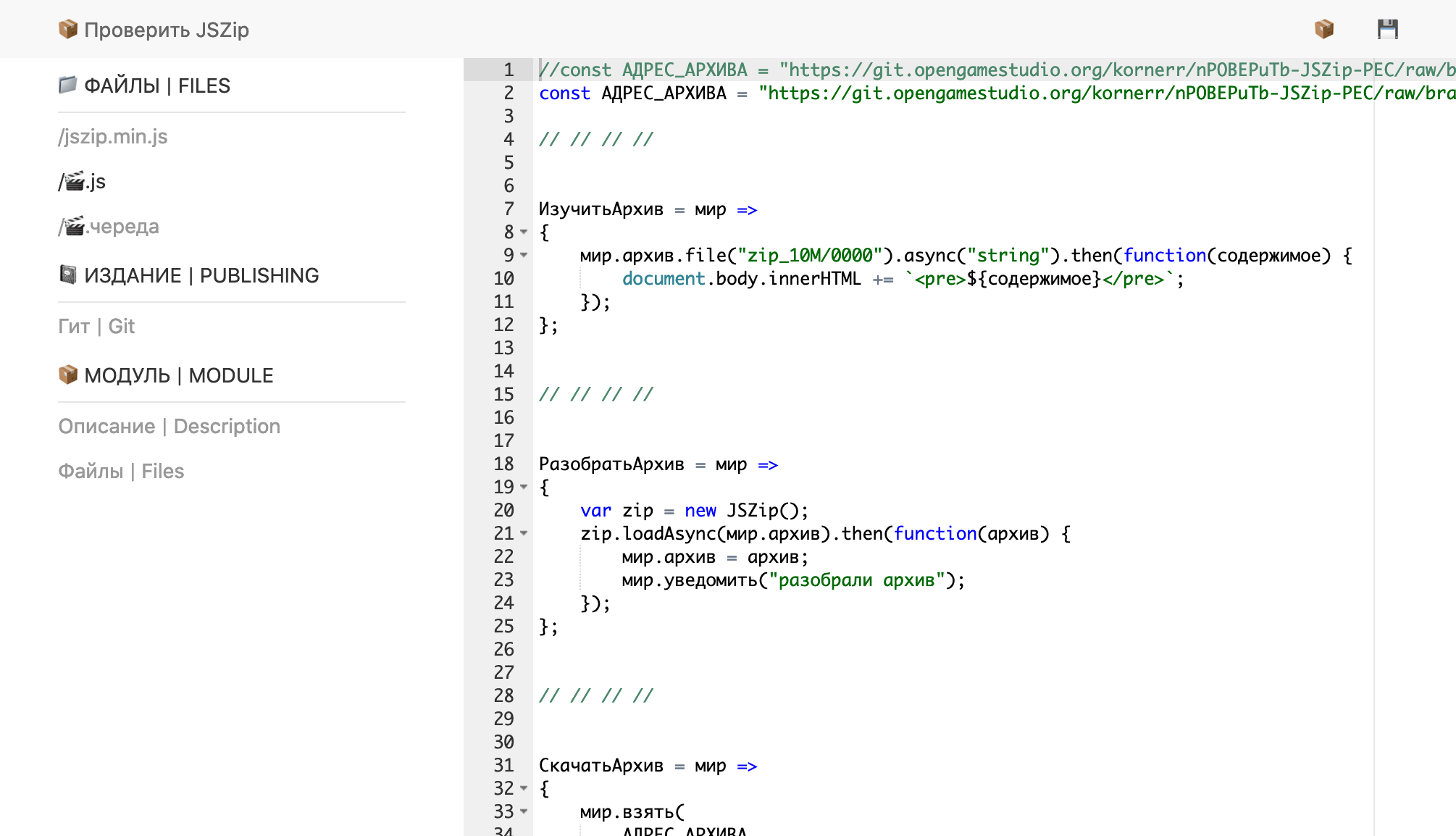Collapse the code fold at line 8
Image resolution: width=1456 pixels, height=836 pixels.
tap(524, 232)
